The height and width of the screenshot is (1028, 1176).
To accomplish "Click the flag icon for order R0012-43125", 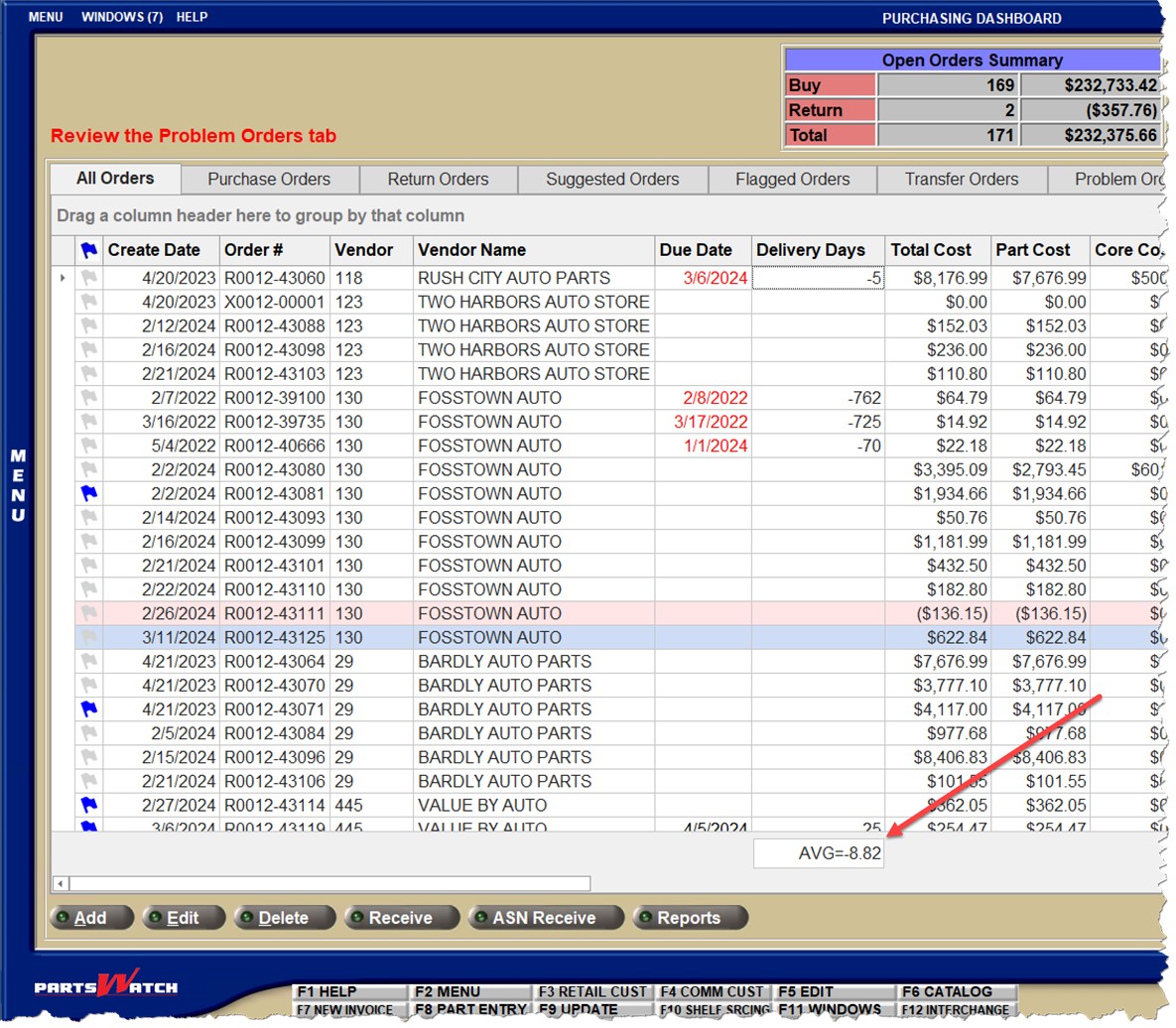I will [x=89, y=637].
